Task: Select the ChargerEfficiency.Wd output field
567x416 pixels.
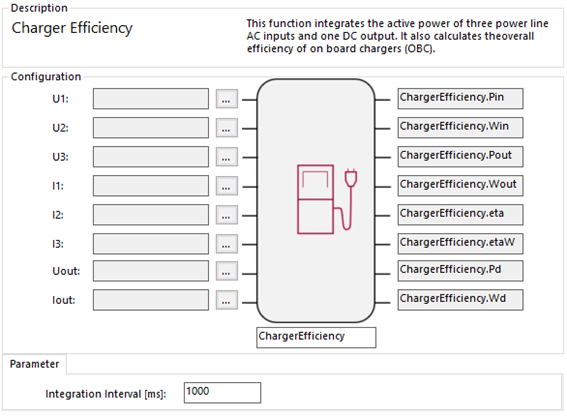Action: [460, 300]
